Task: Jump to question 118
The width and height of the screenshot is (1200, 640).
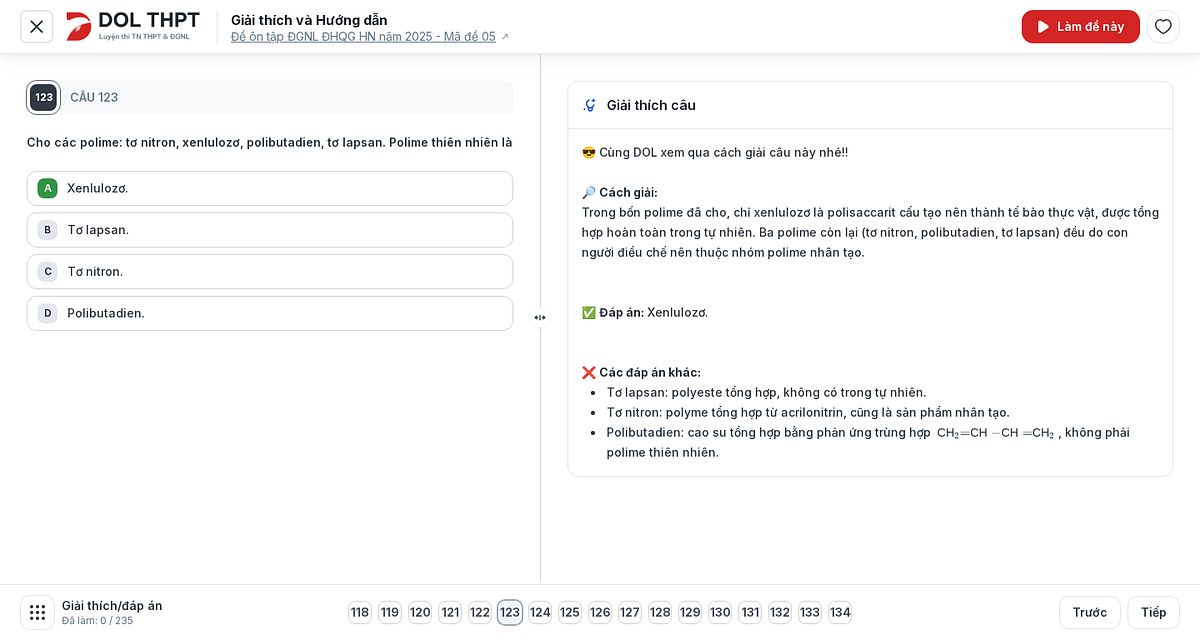Action: pyautogui.click(x=360, y=612)
